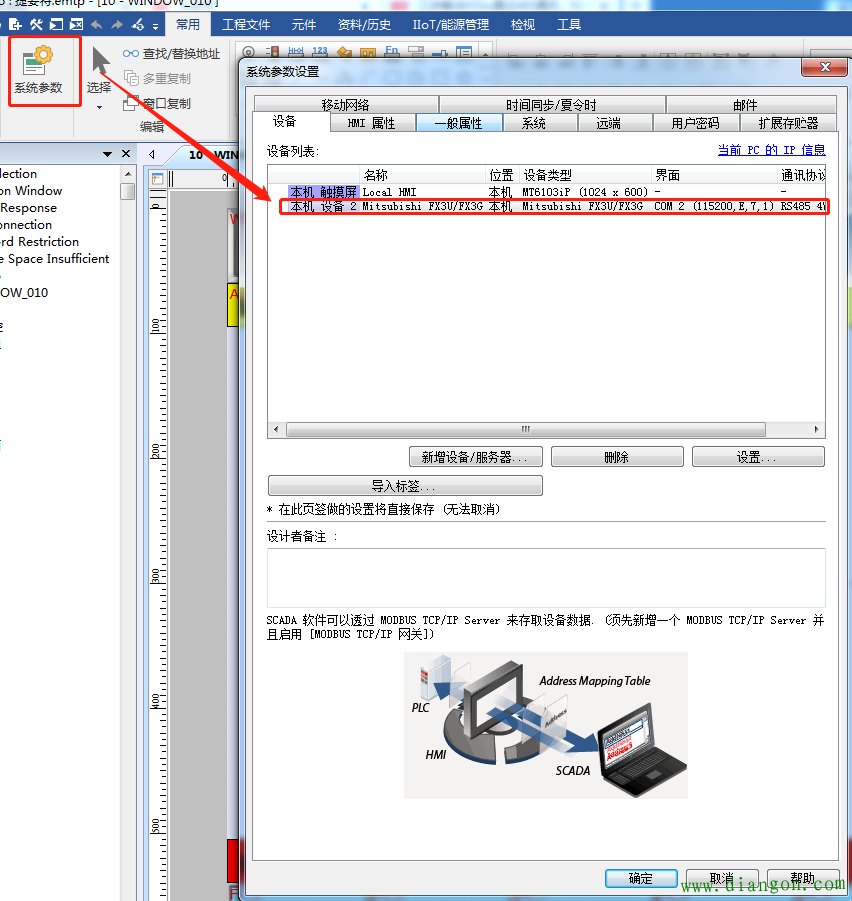Switch to the 用户密码 tab
The image size is (852, 901).
click(695, 123)
